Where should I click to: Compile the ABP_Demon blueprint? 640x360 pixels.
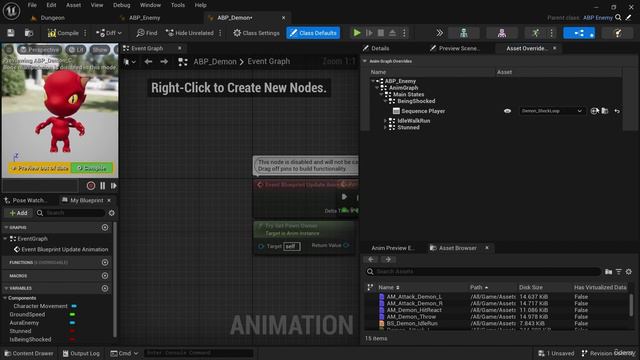(x=63, y=33)
